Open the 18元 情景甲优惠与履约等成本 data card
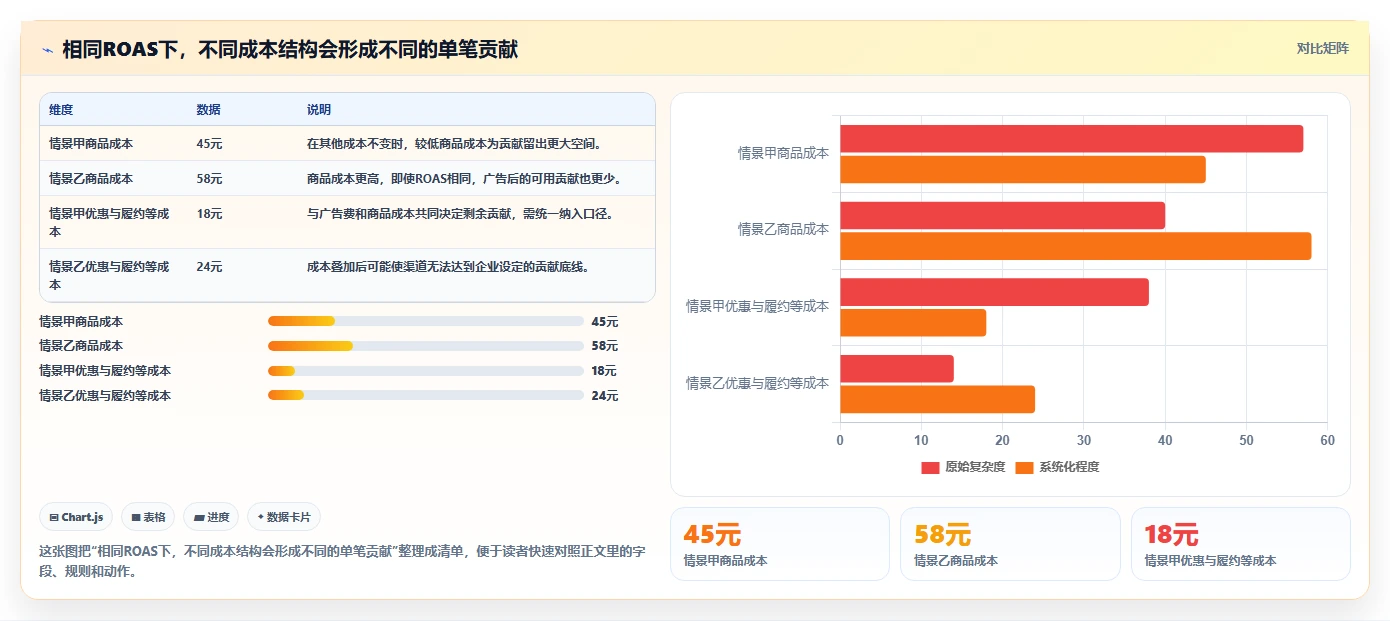The width and height of the screenshot is (1390, 621). pyautogui.click(x=1240, y=544)
